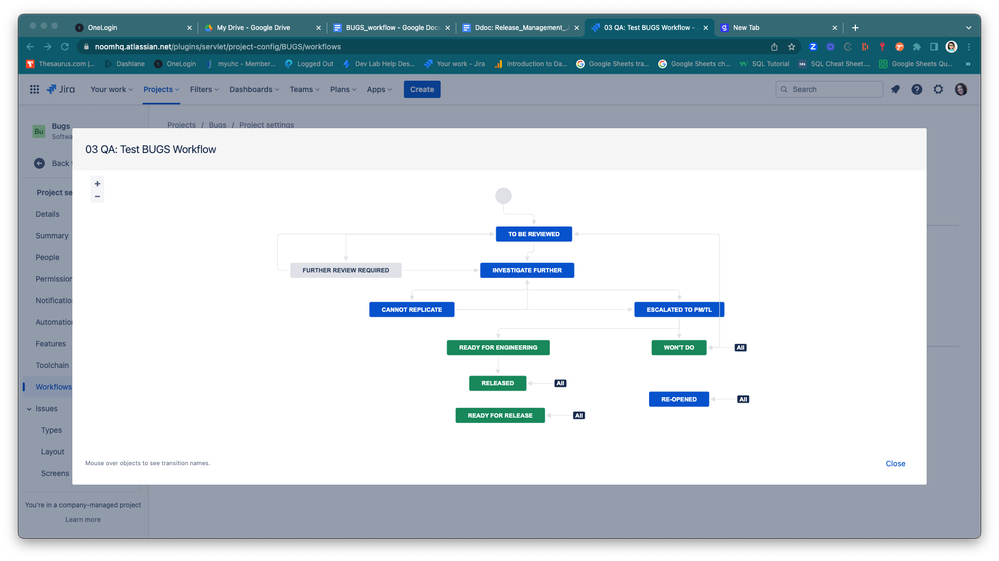Click the RELEASED status node
The image size is (999, 561).
tap(498, 383)
